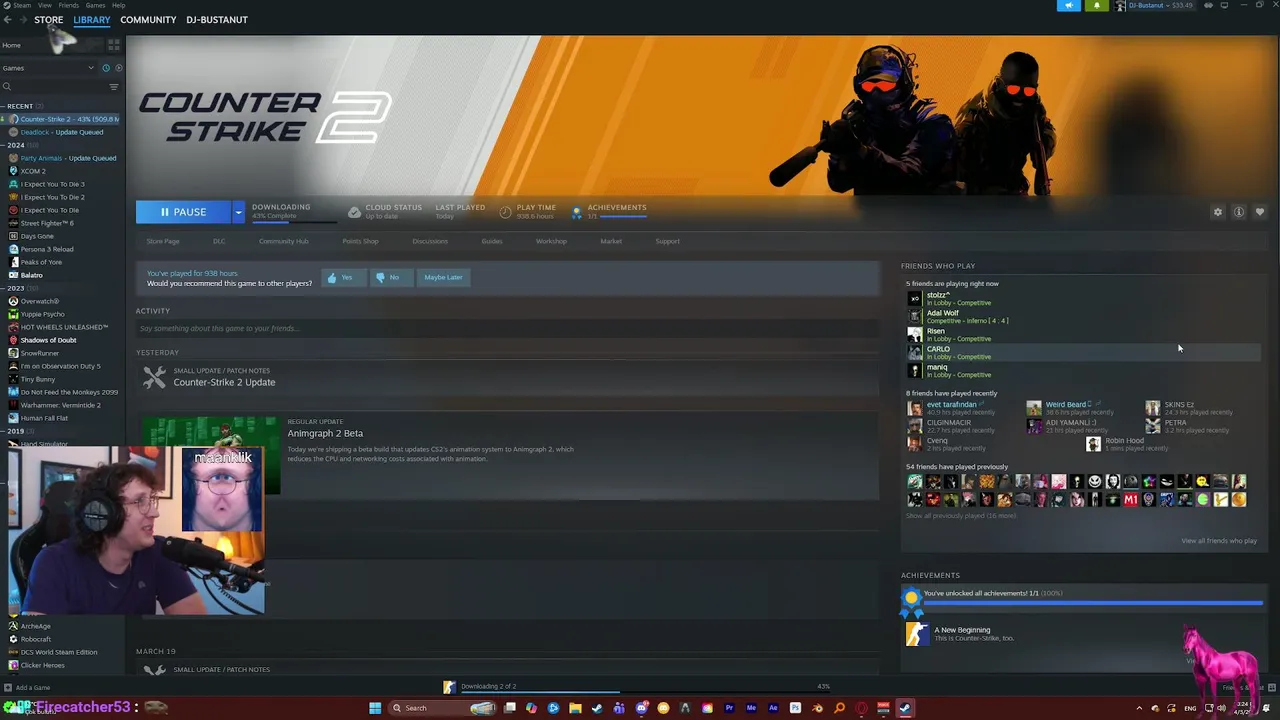Open the STORE tab
Image resolution: width=1280 pixels, height=720 pixels.
click(48, 20)
